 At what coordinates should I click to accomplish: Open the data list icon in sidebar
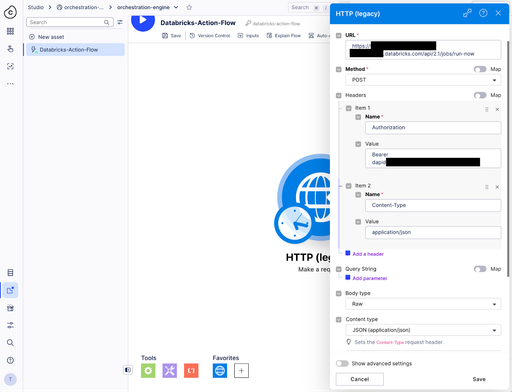[x=10, y=273]
